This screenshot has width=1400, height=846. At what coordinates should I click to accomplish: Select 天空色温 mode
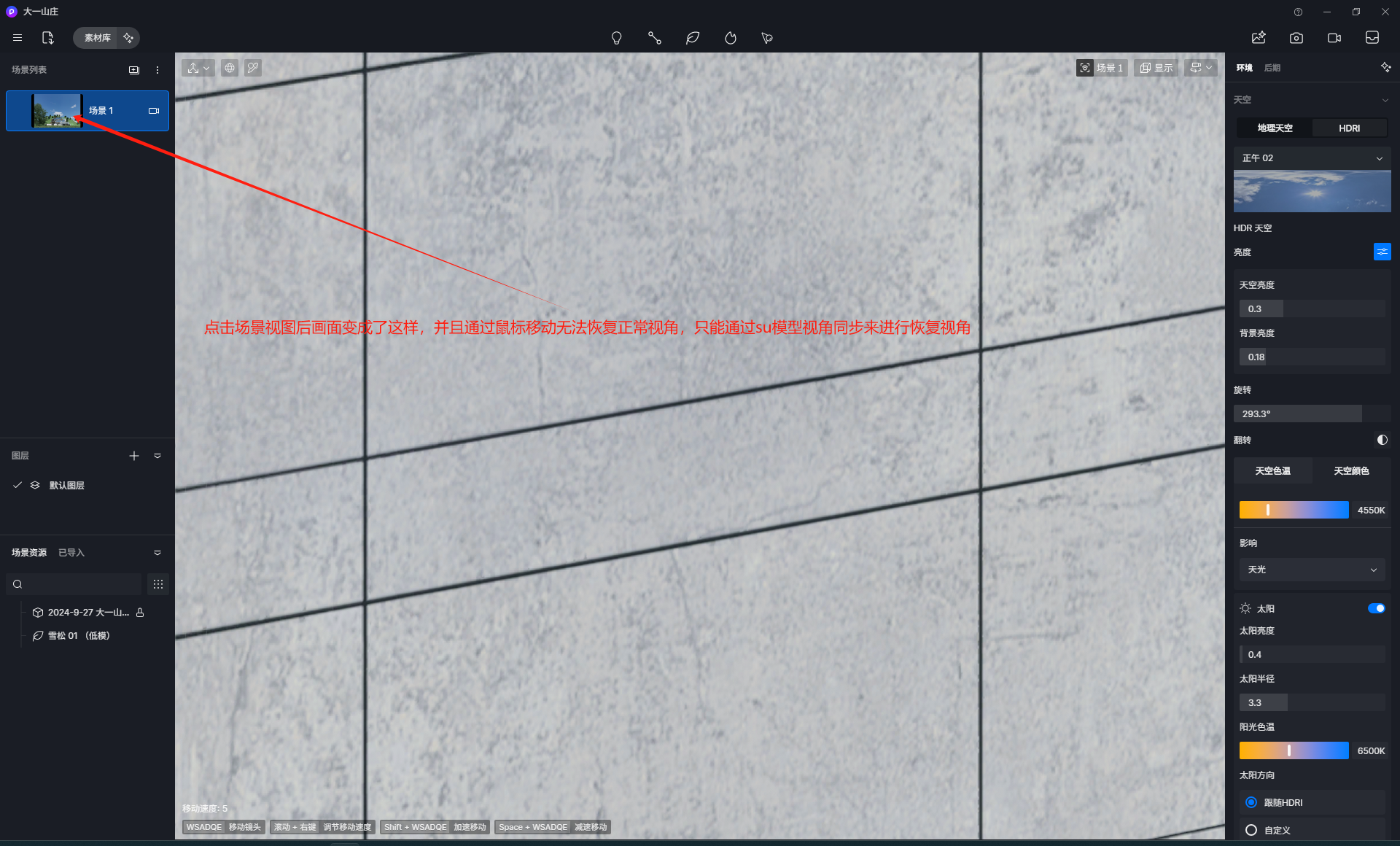click(x=1273, y=471)
